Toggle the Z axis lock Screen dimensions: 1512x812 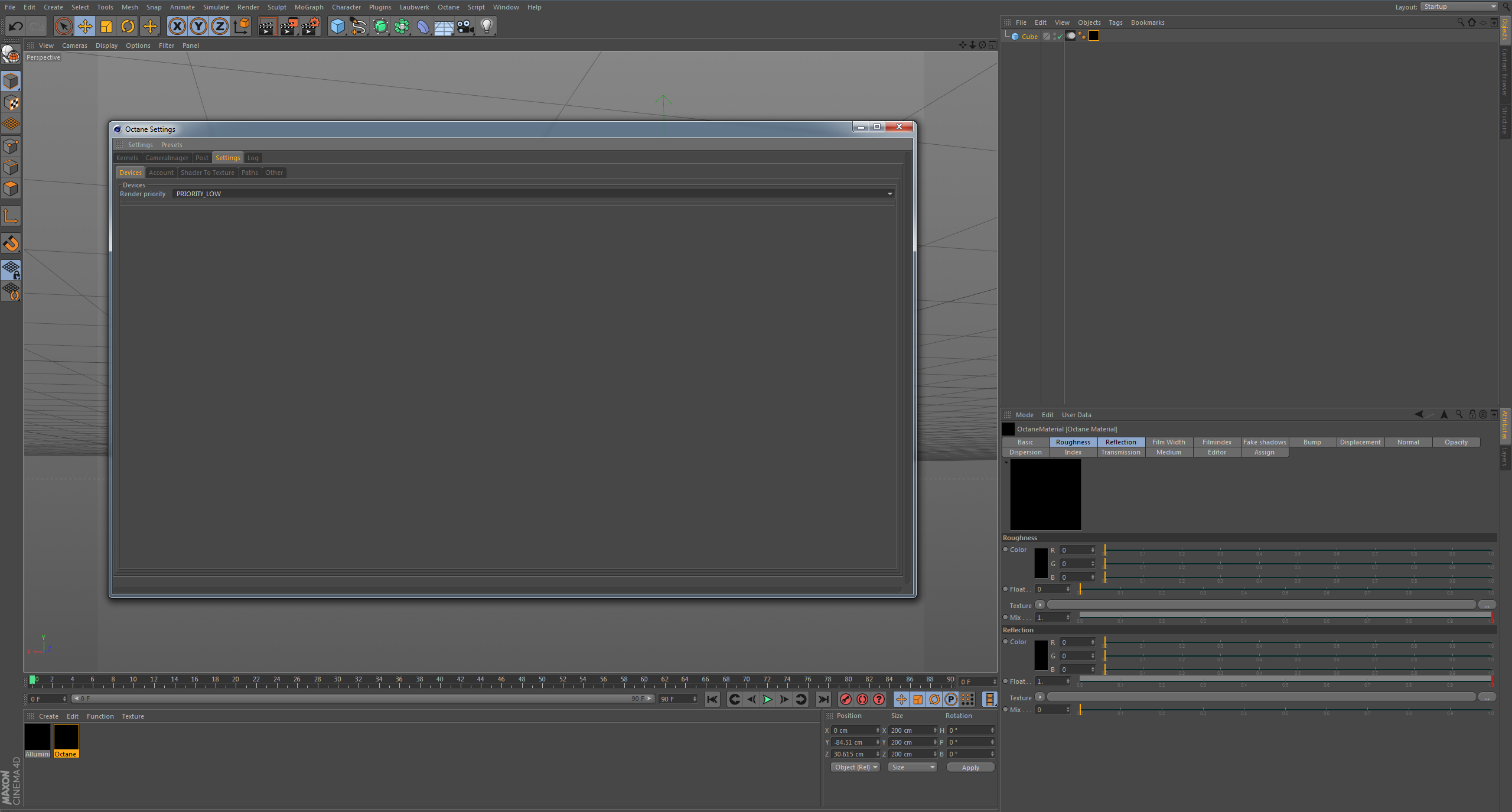pos(220,27)
